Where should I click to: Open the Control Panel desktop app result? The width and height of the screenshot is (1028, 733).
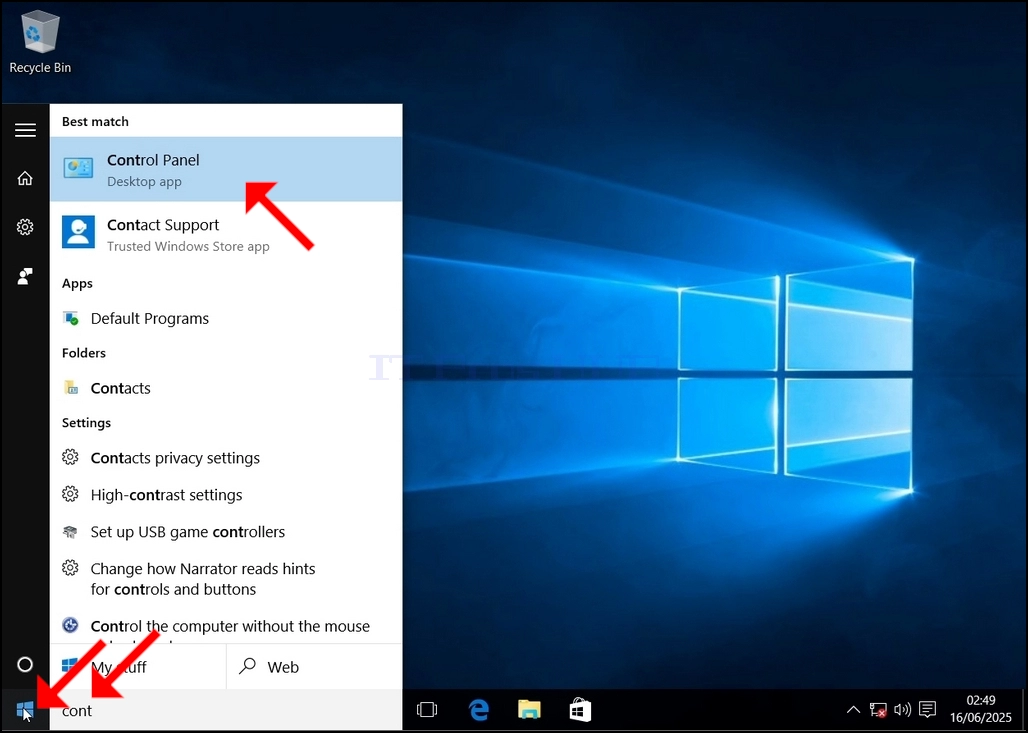click(x=226, y=169)
